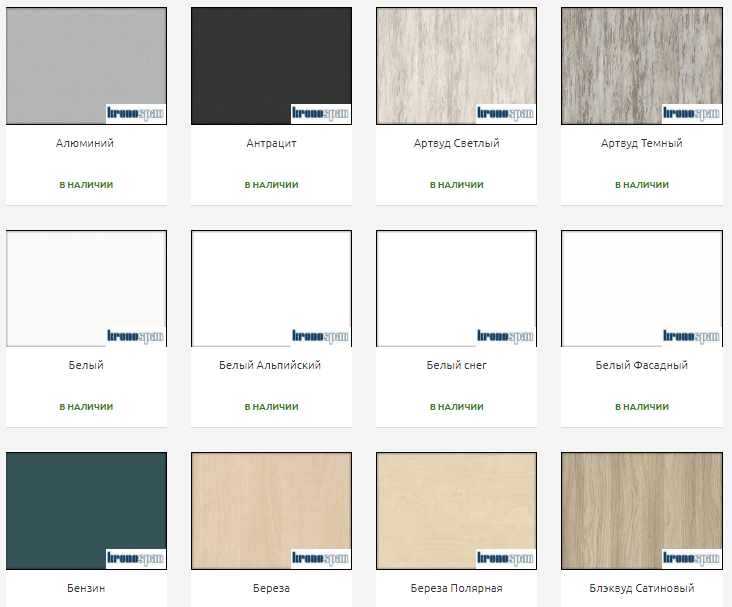
Task: Pick the Белый Альпийский color swatch
Action: coord(271,285)
